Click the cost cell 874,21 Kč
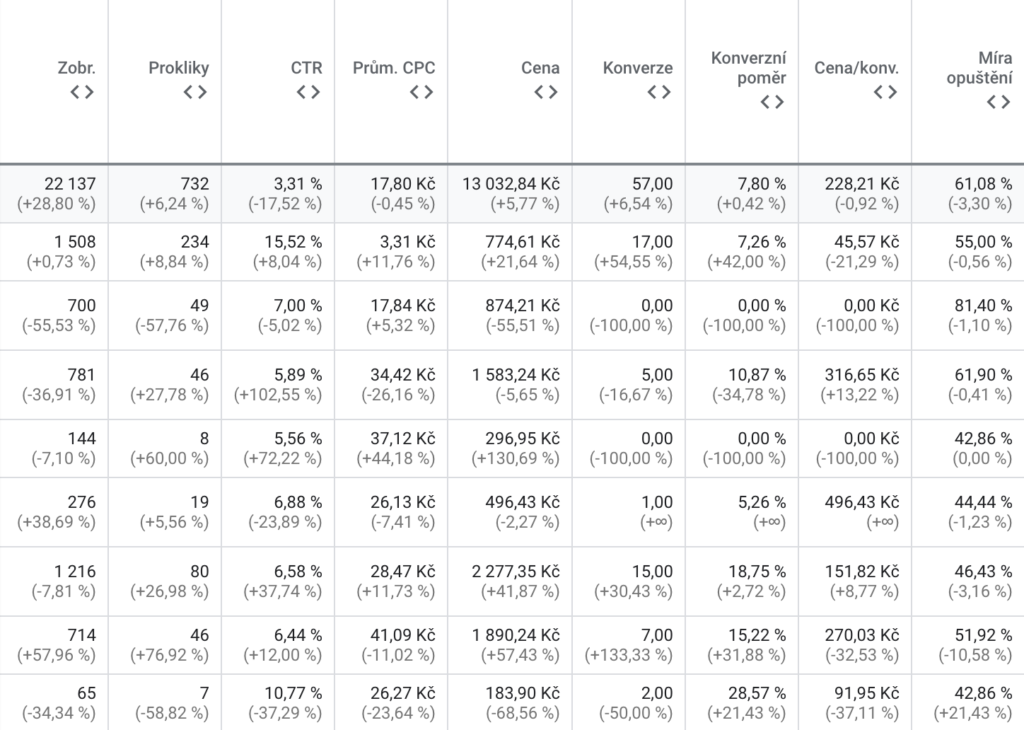The image size is (1024, 730). pyautogui.click(x=522, y=306)
